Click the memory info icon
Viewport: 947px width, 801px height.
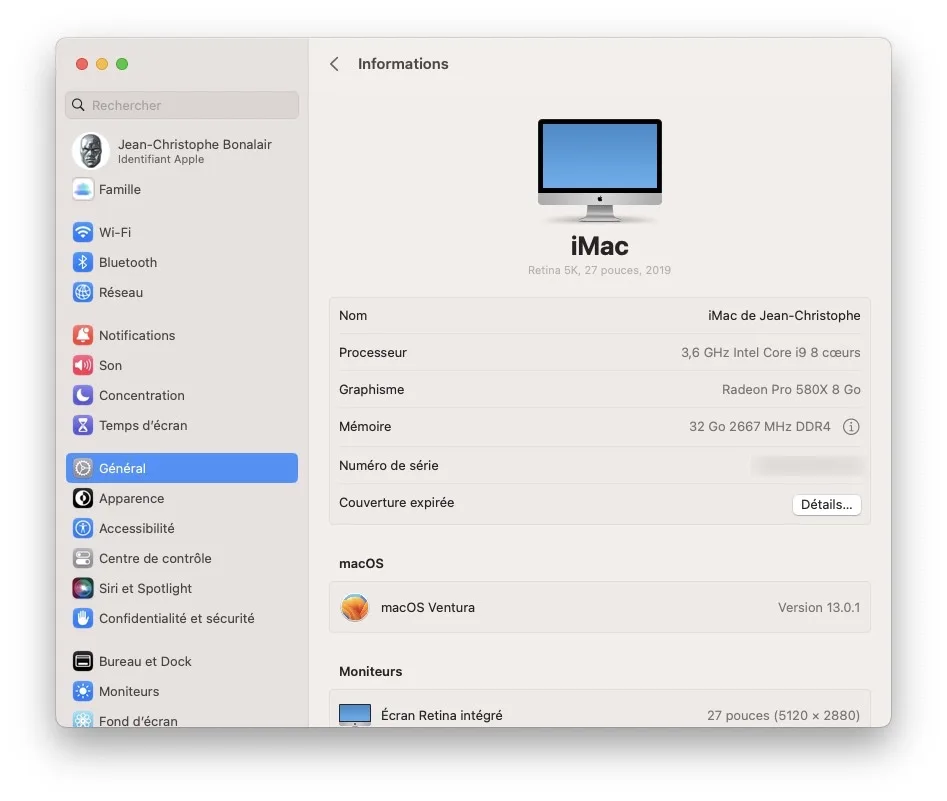pyautogui.click(x=851, y=426)
